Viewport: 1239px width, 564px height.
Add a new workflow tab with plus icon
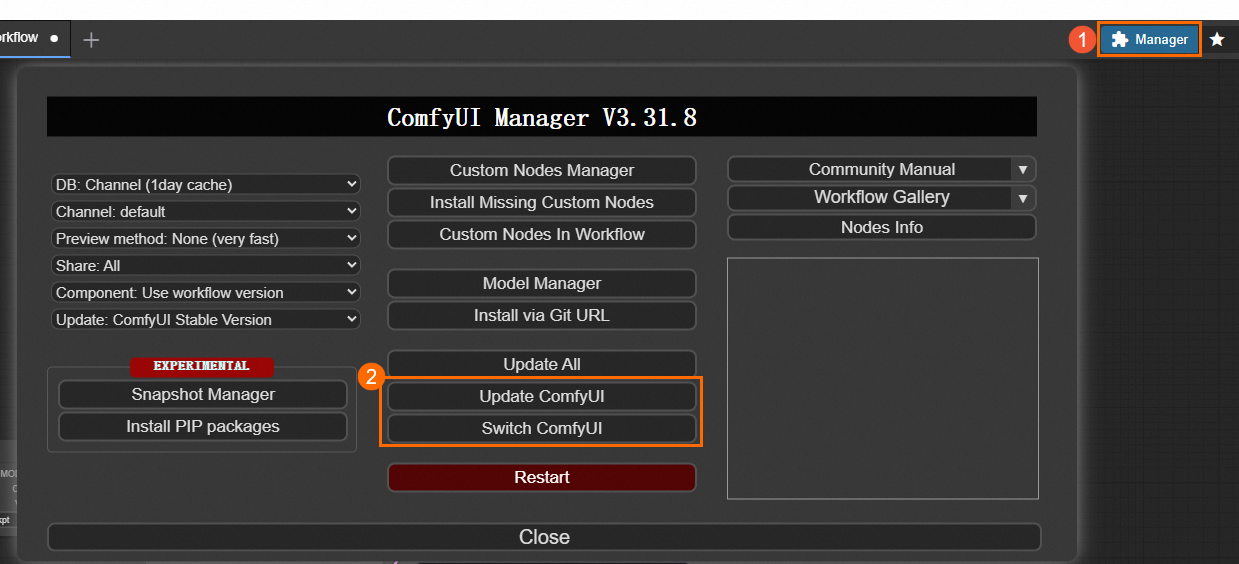pyautogui.click(x=91, y=40)
